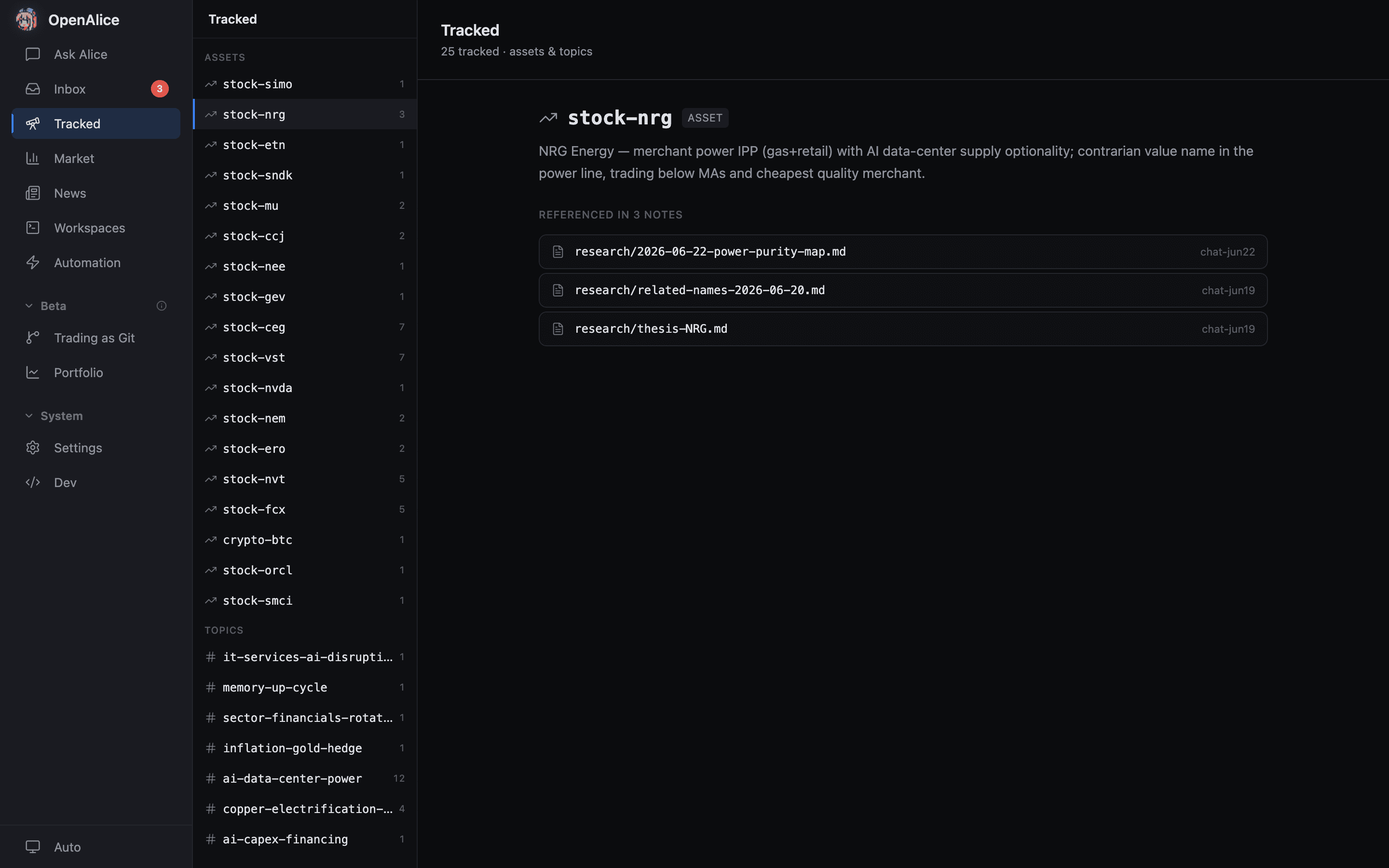Select sector-financials-rotat... topic
Screen dimensions: 1389x868
[x=305, y=718]
